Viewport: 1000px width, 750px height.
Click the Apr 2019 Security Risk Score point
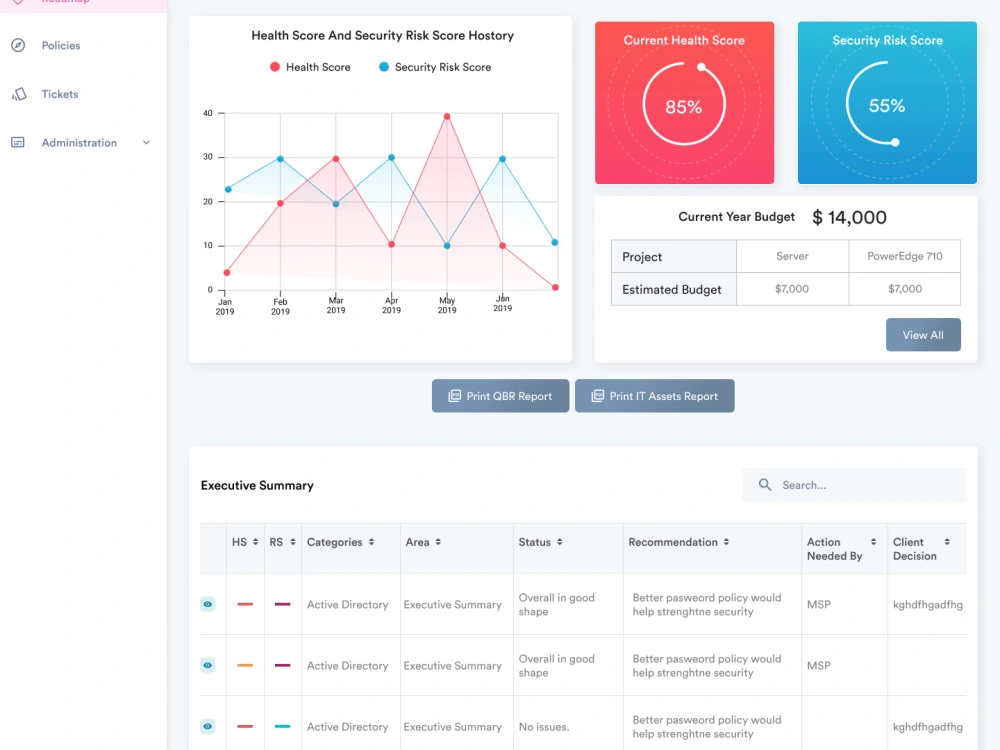[x=392, y=158]
